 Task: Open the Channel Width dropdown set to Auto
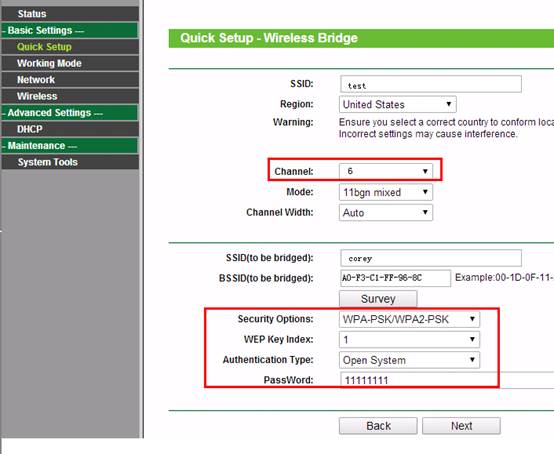click(x=385, y=212)
